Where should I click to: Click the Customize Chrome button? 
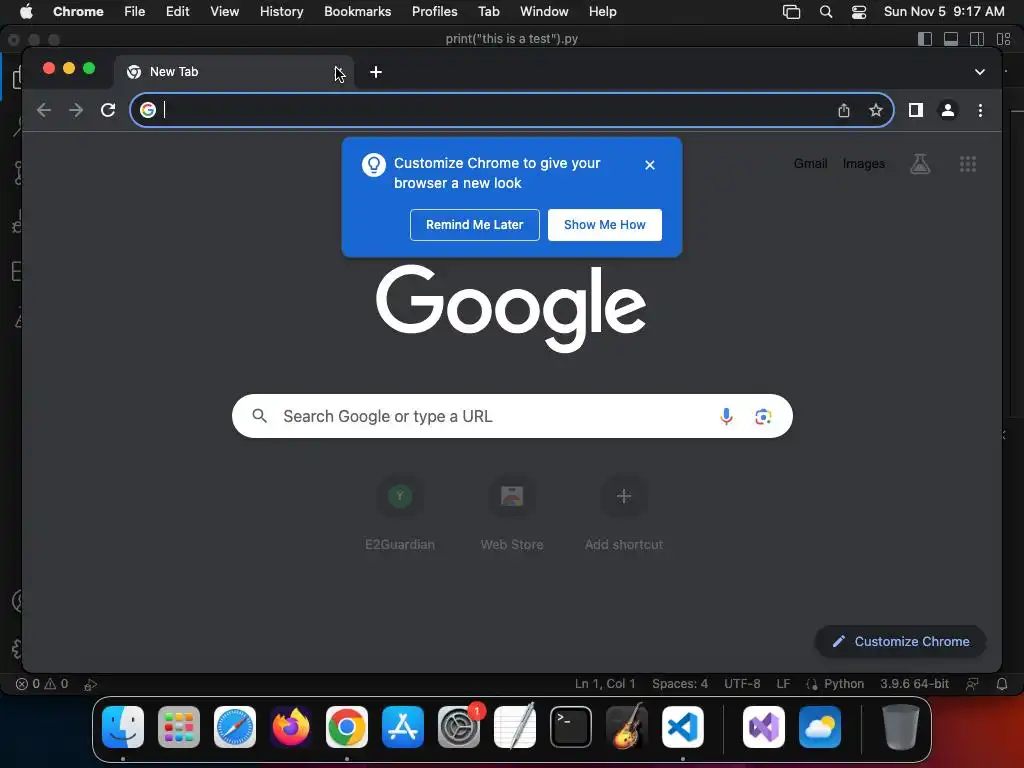coord(901,641)
